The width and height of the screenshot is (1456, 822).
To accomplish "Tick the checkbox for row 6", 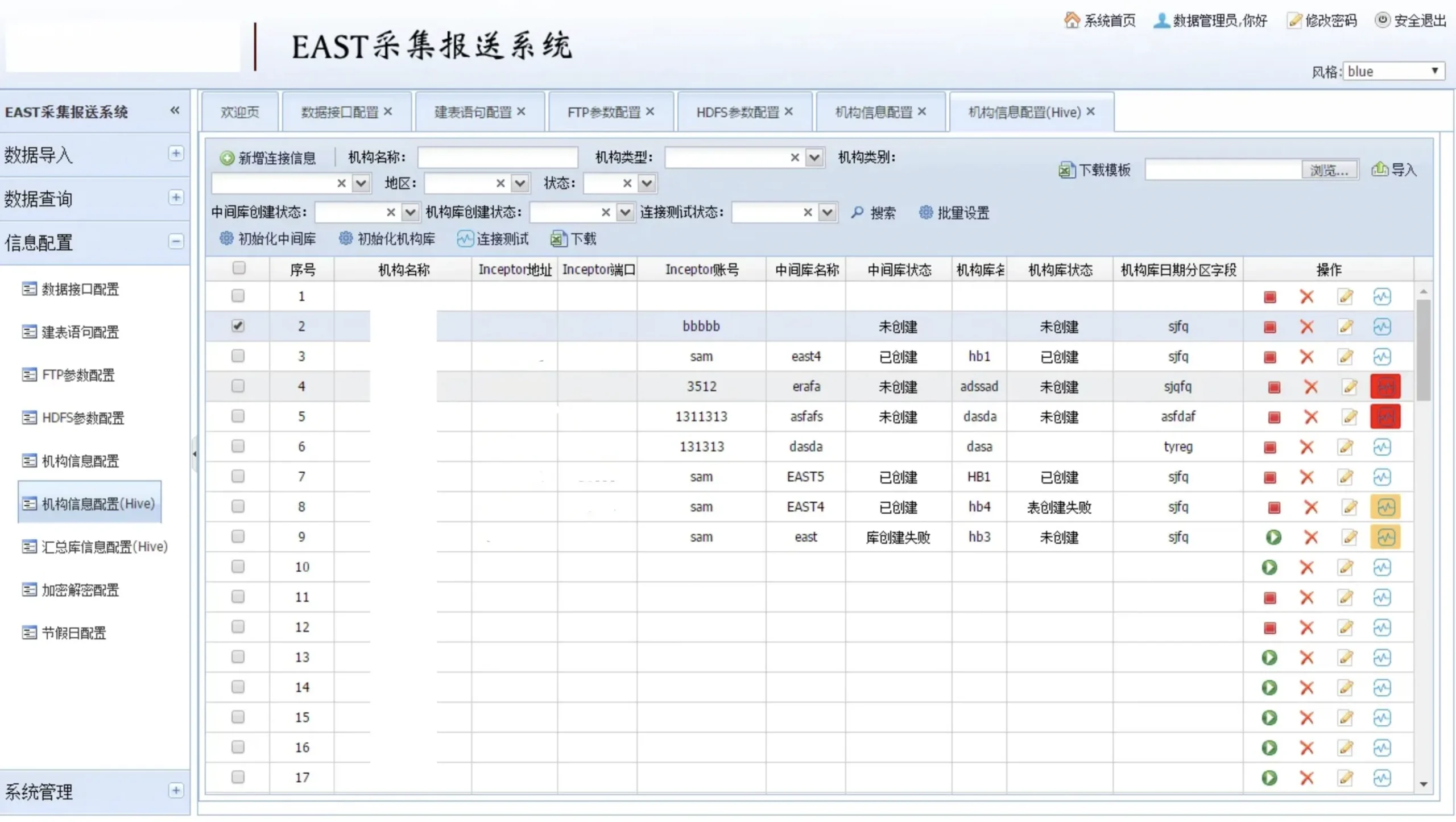I will coord(238,446).
